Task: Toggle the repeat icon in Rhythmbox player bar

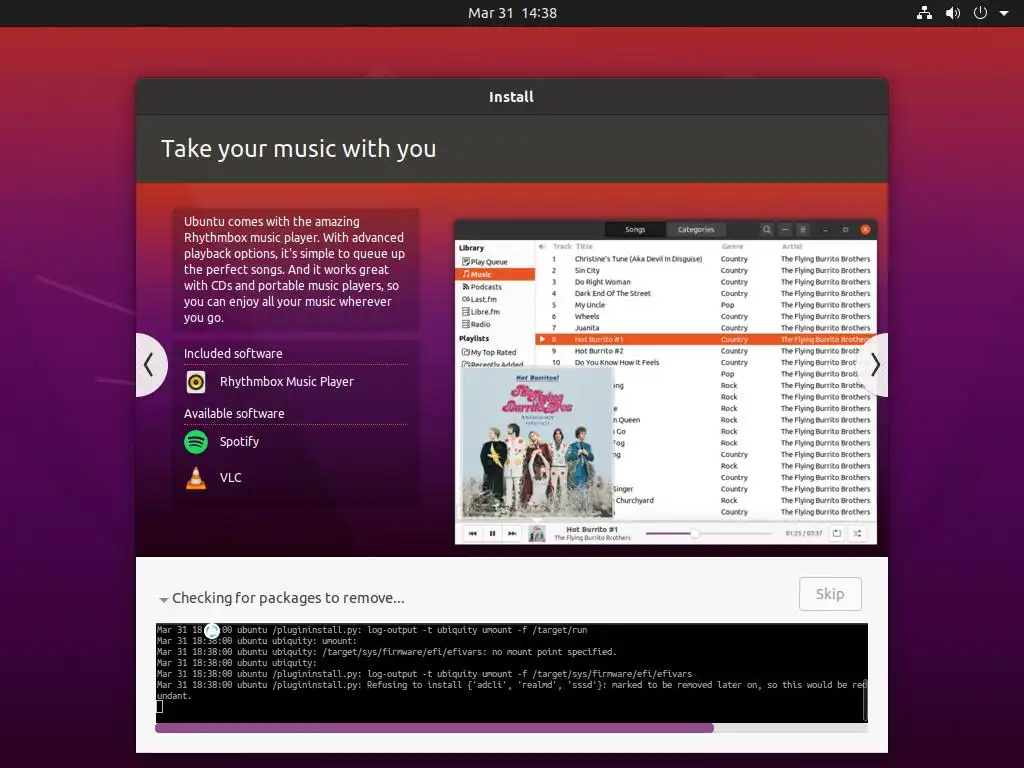Action: (x=837, y=534)
